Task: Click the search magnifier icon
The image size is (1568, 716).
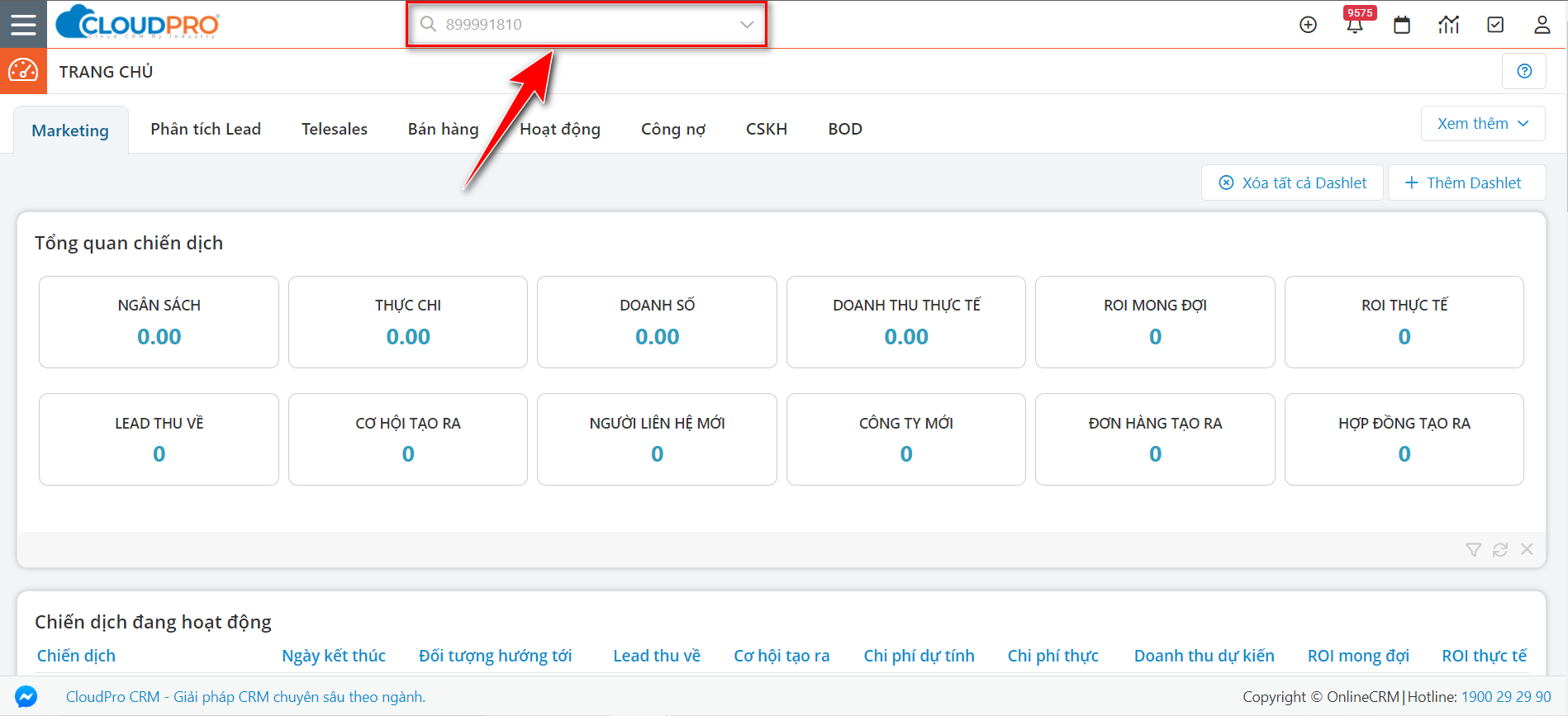Action: point(428,24)
